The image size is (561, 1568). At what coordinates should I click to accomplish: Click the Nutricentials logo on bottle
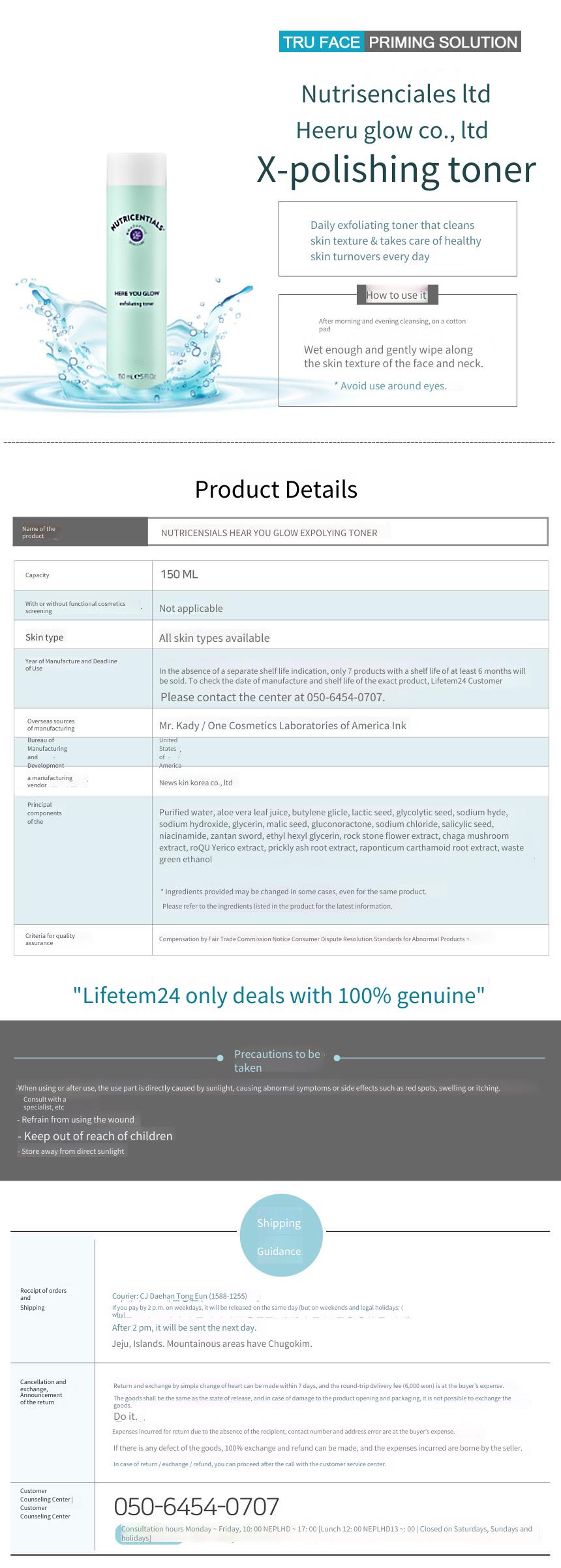137,227
